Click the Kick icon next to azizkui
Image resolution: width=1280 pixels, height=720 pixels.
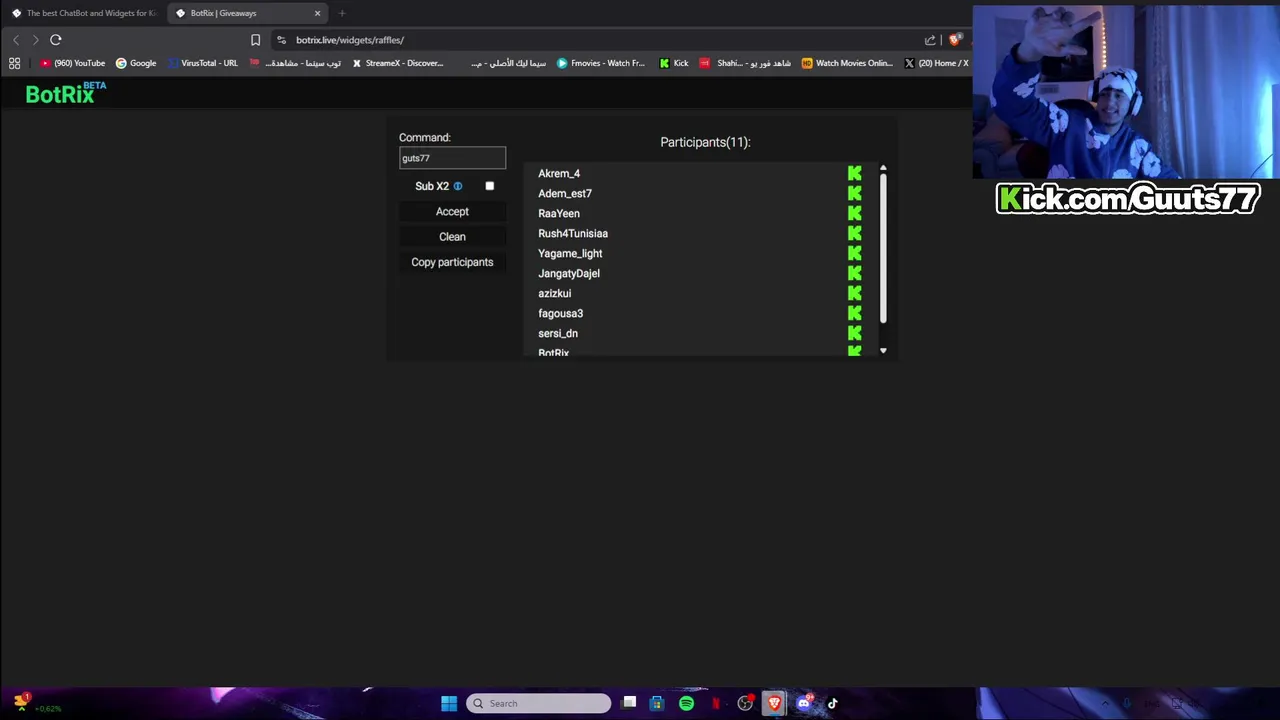click(x=855, y=293)
